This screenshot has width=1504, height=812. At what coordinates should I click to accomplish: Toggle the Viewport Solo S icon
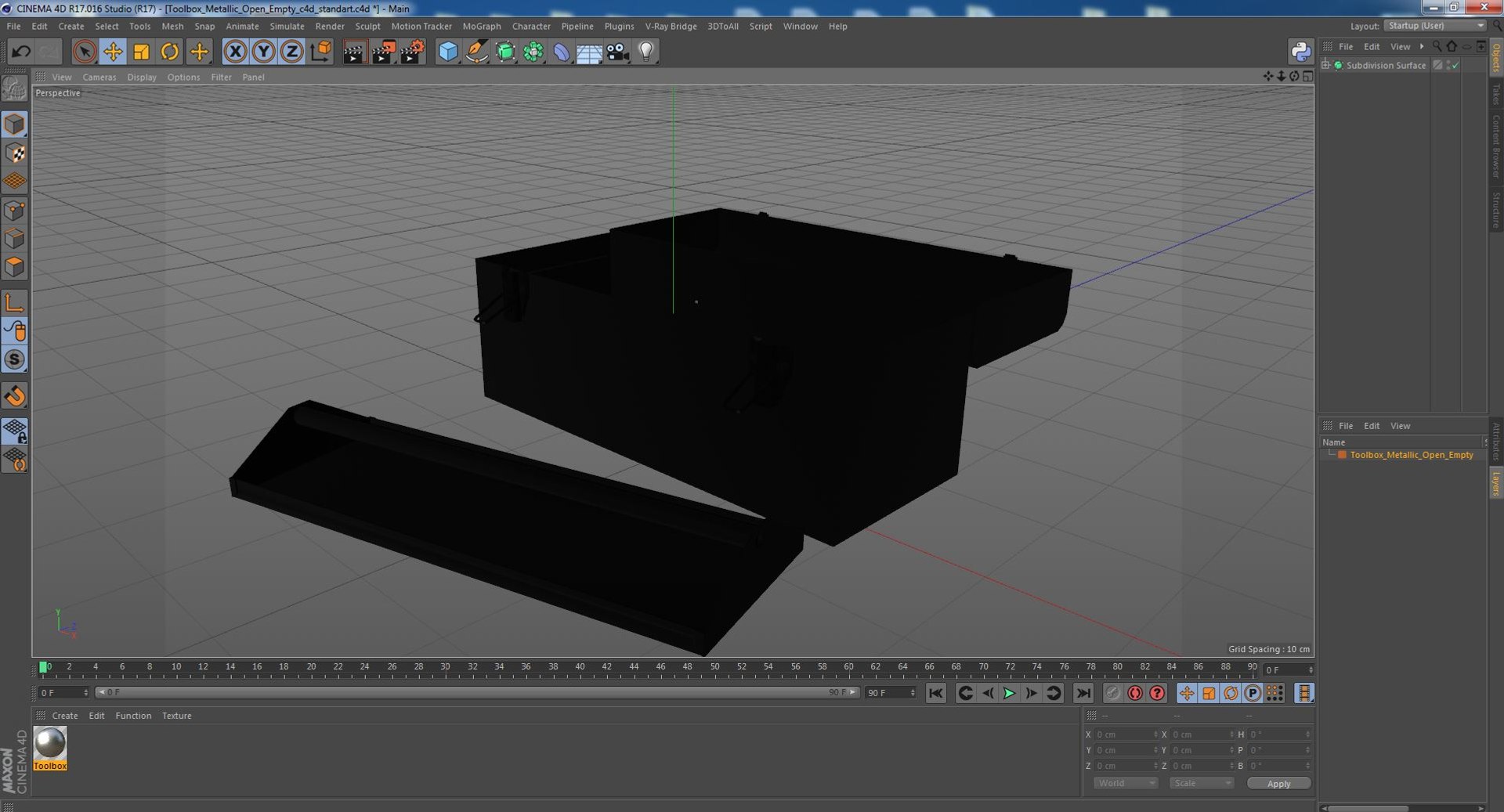[15, 359]
